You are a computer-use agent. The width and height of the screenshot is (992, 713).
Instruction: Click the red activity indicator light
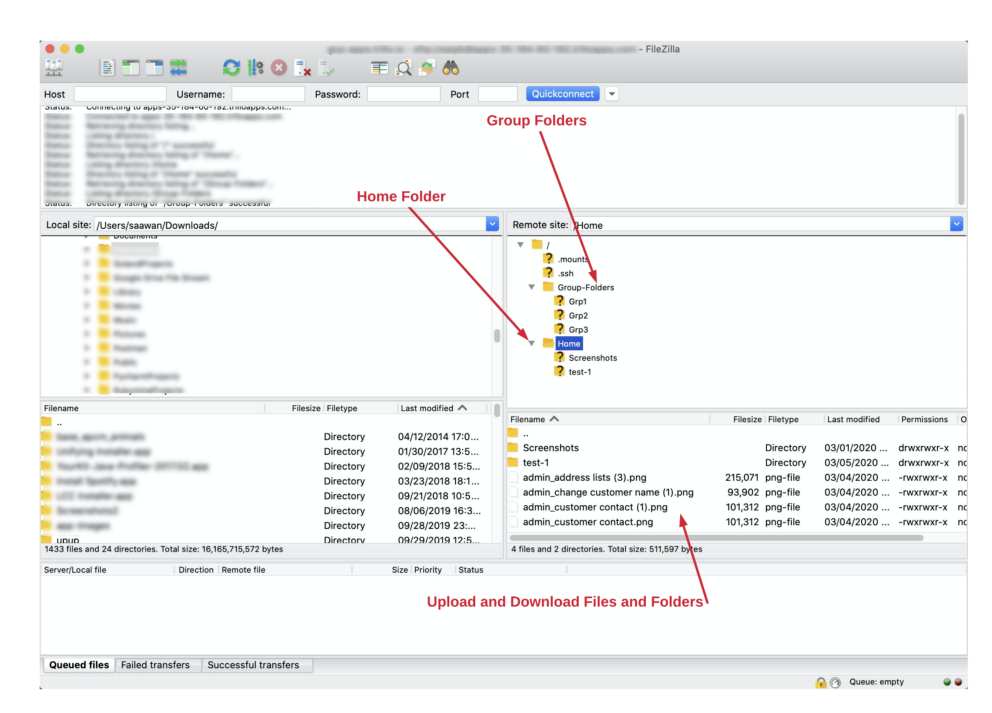click(x=958, y=682)
